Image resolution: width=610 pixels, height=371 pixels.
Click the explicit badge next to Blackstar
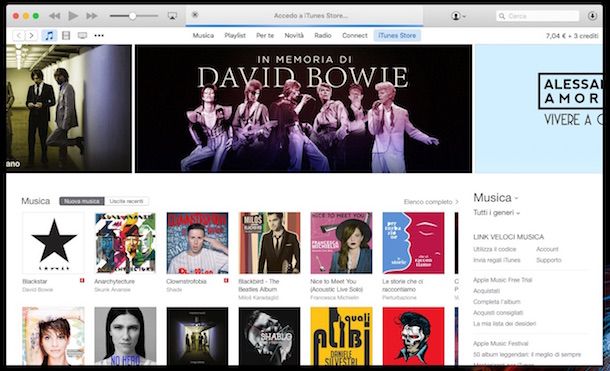[82, 280]
